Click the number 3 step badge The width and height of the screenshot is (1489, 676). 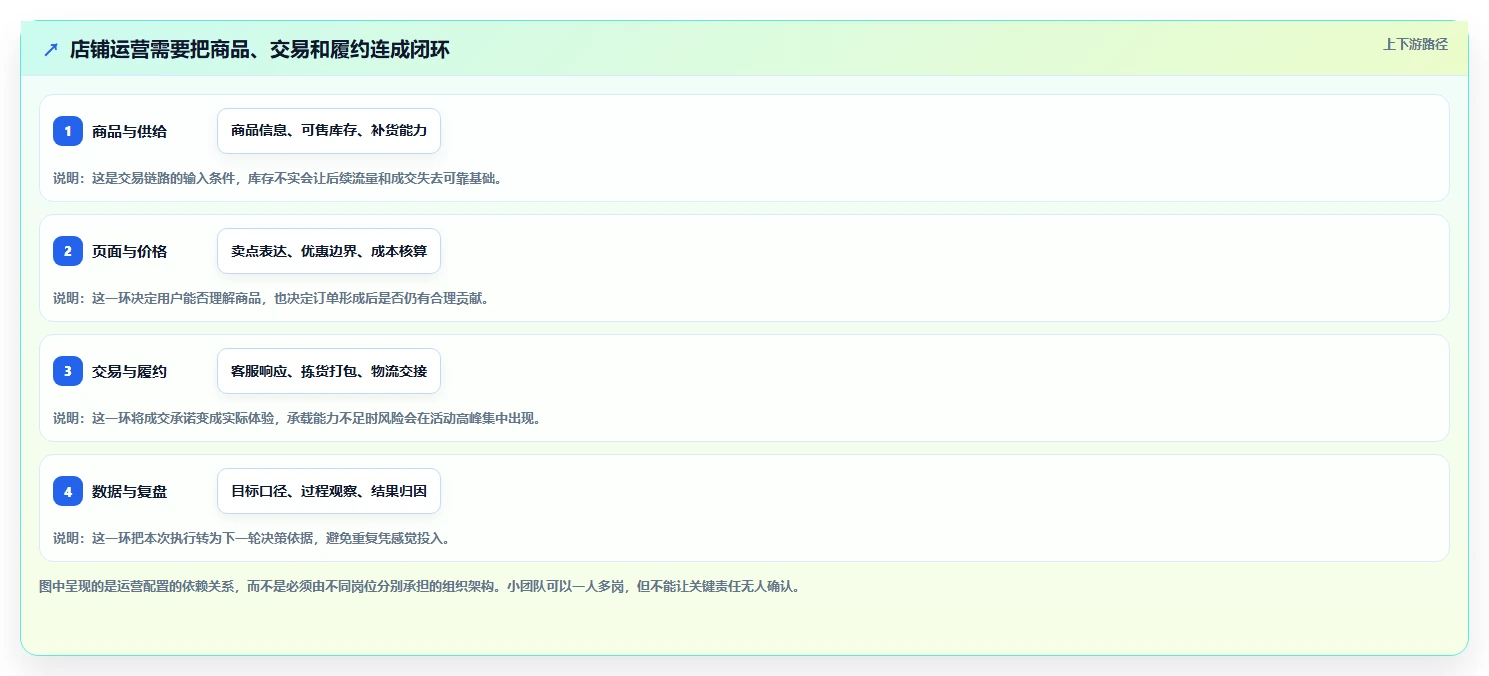68,371
